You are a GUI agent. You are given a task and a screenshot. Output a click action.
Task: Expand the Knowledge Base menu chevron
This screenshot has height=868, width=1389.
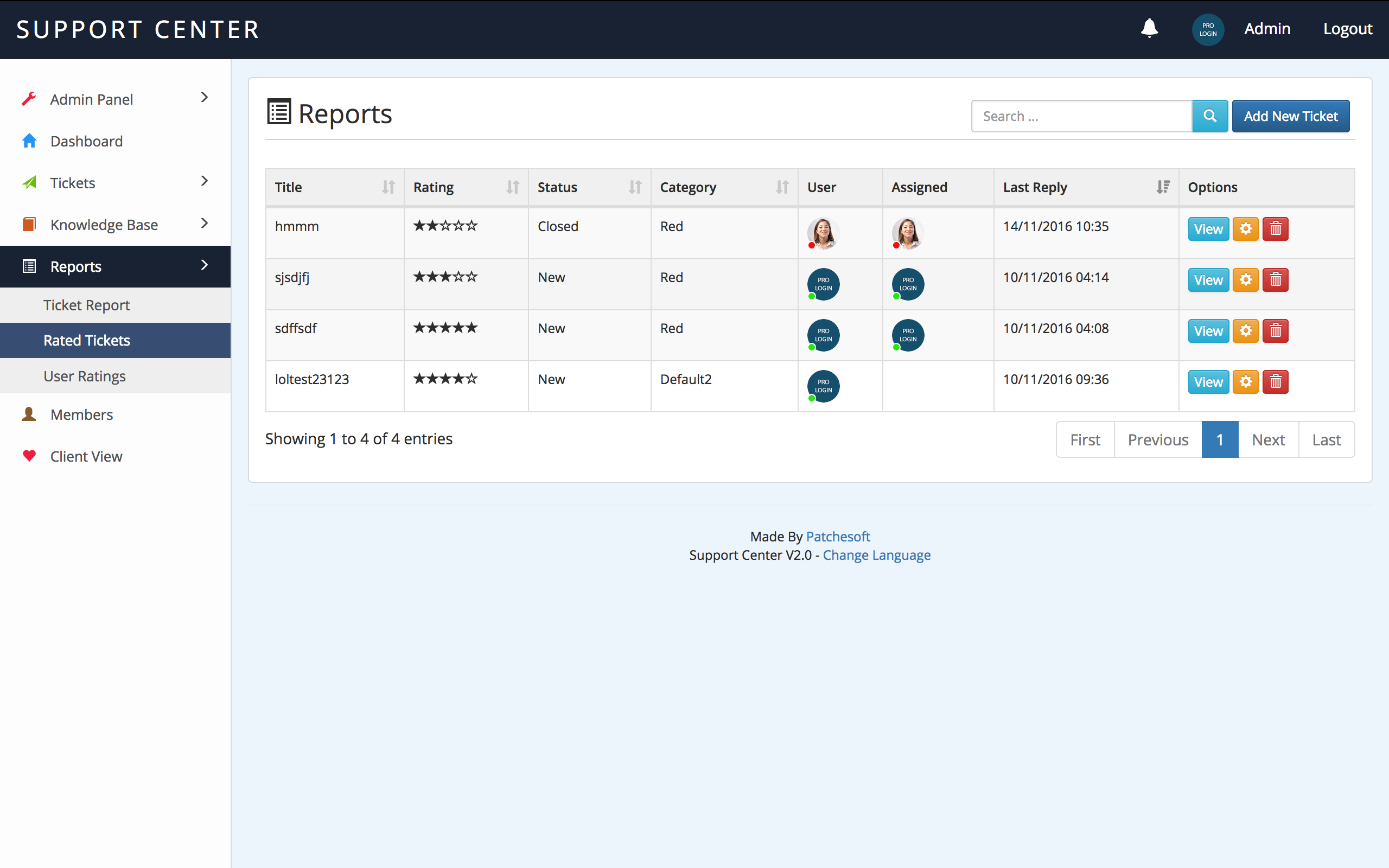pos(205,224)
